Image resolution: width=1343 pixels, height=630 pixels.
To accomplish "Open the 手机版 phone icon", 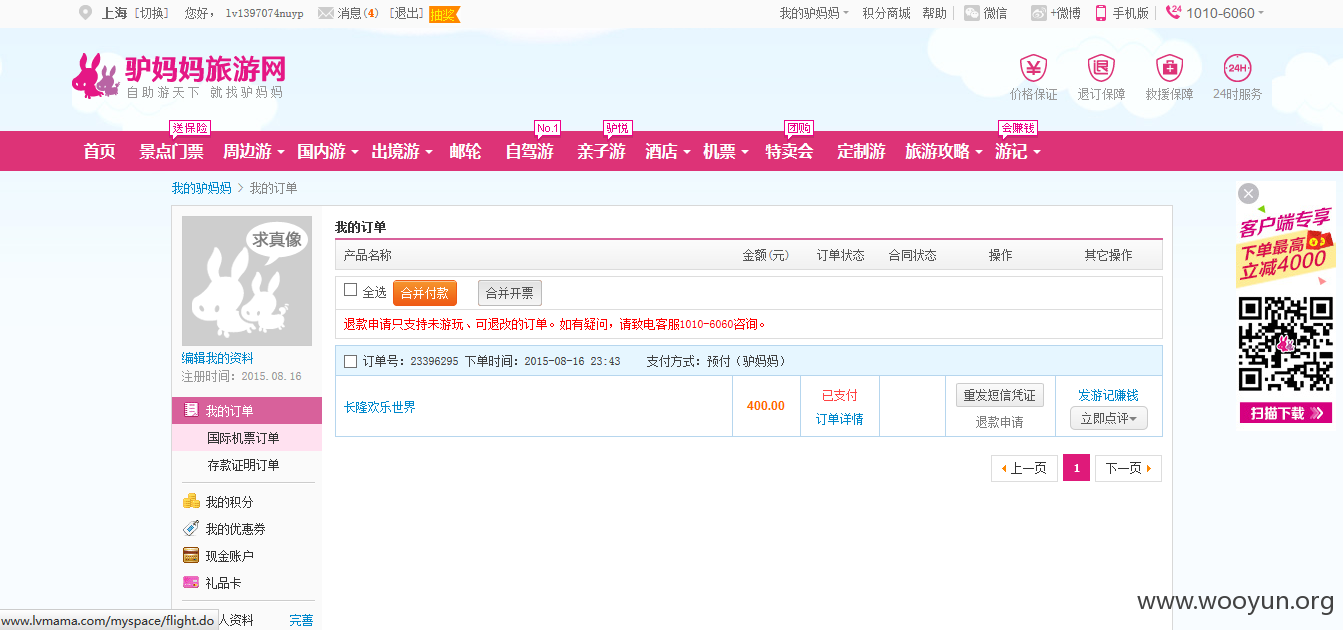I will [x=1101, y=13].
